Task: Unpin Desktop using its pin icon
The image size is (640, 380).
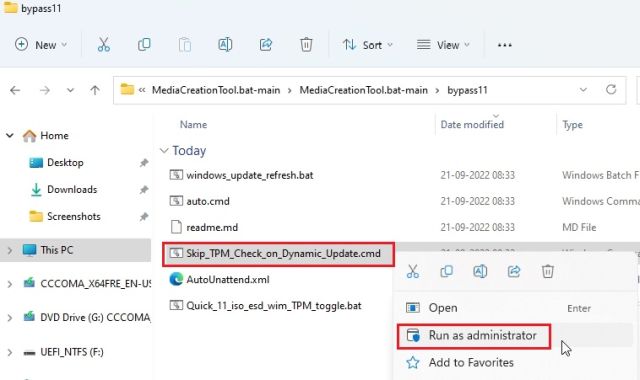Action: click(144, 163)
